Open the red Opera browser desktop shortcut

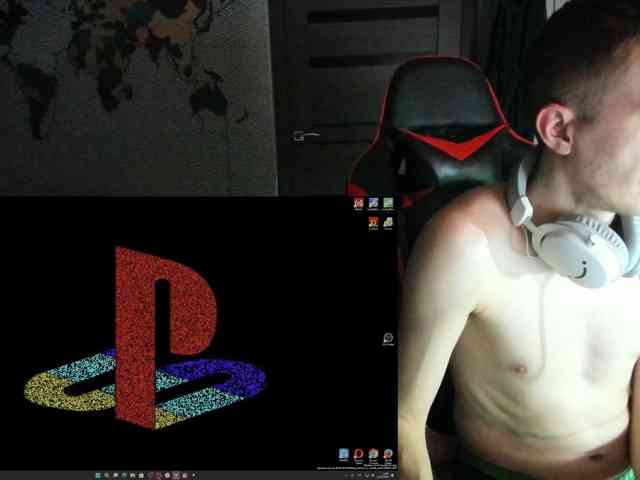point(358,454)
